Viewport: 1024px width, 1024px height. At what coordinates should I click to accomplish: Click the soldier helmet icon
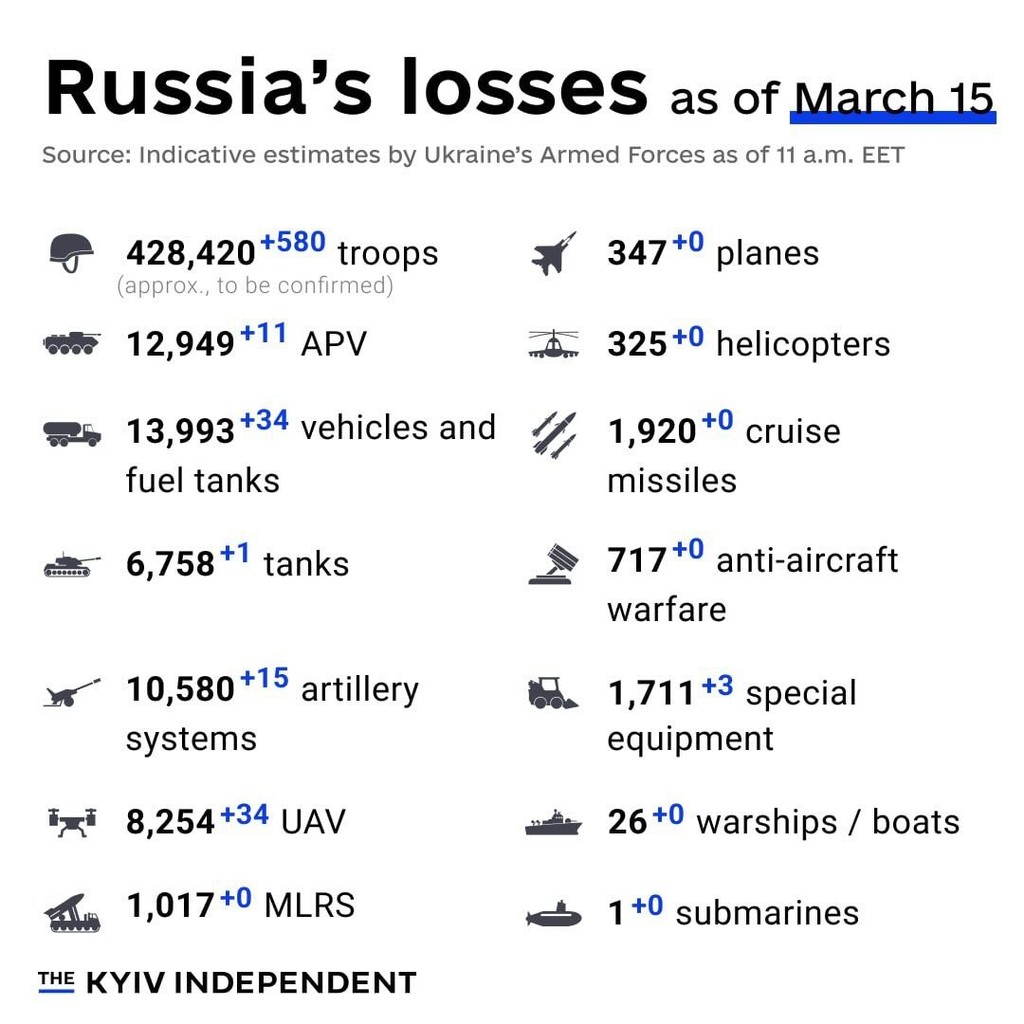(71, 252)
